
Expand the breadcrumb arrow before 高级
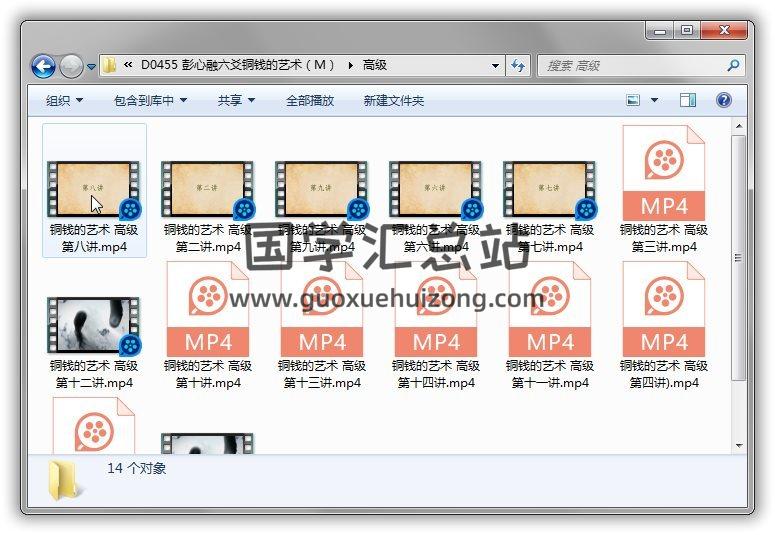coord(350,65)
